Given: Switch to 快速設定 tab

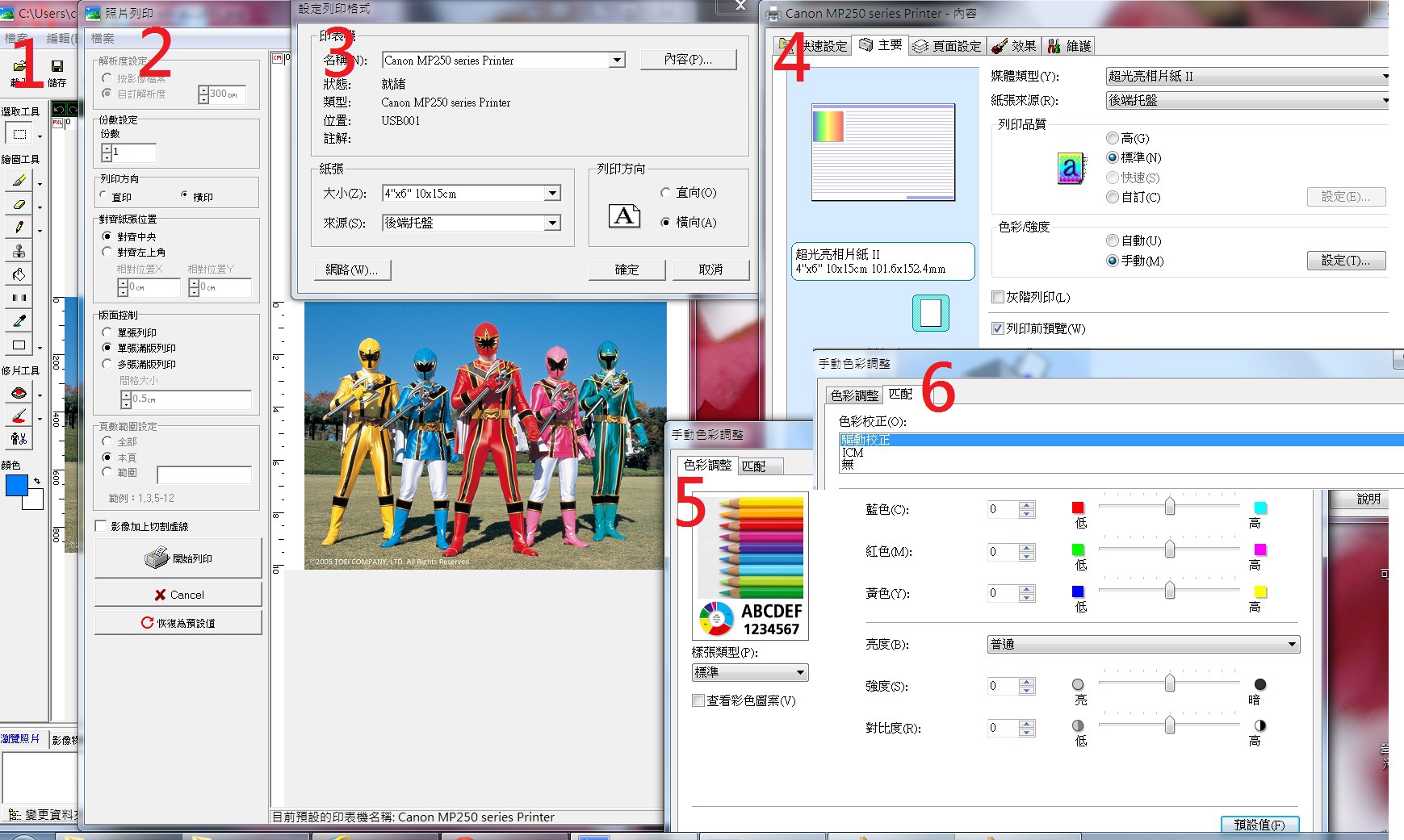Looking at the screenshot, I should pos(814,46).
